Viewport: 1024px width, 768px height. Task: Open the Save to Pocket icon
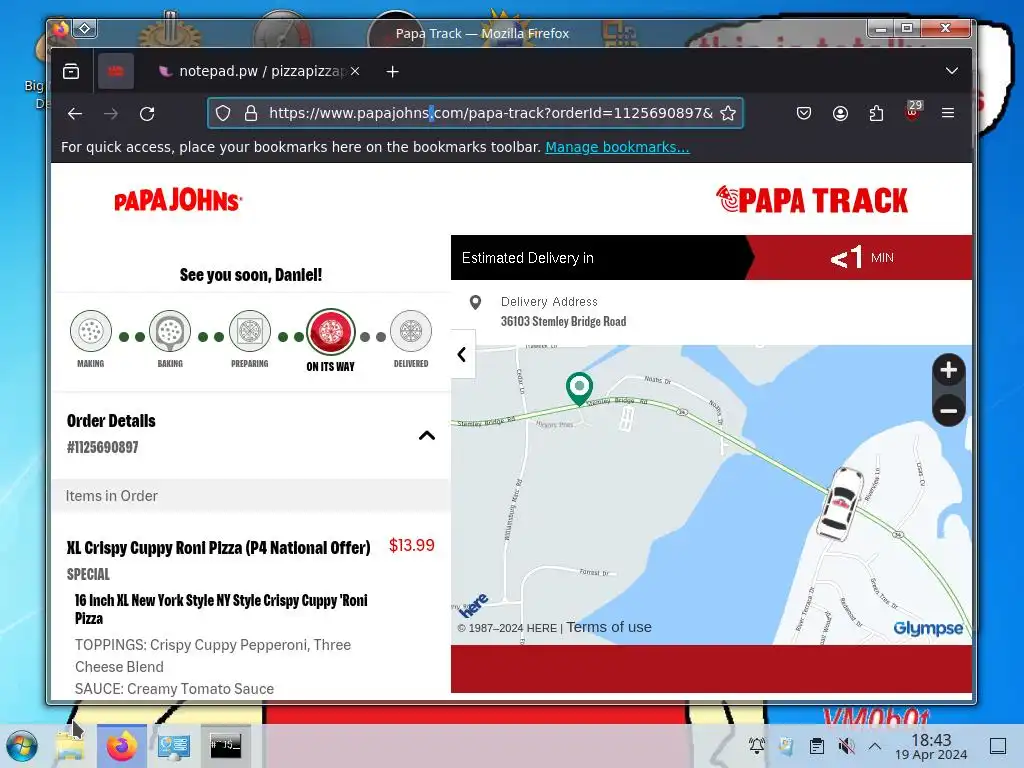pyautogui.click(x=804, y=113)
